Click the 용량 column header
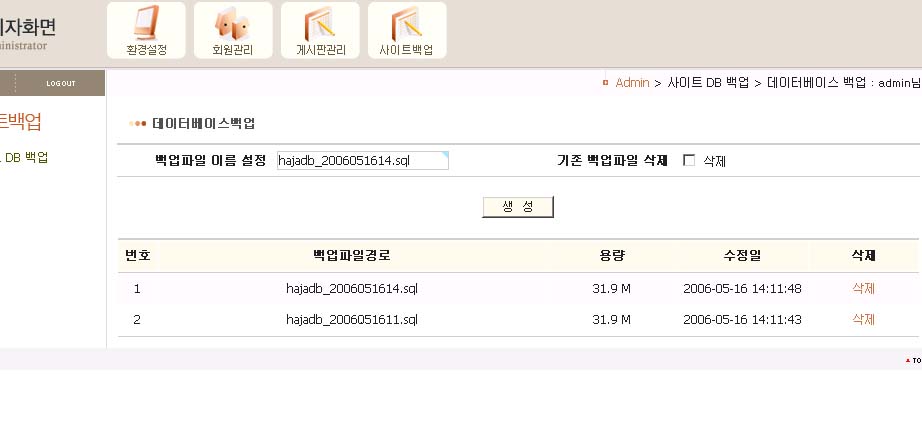Screen dimensions: 922x439 612,255
